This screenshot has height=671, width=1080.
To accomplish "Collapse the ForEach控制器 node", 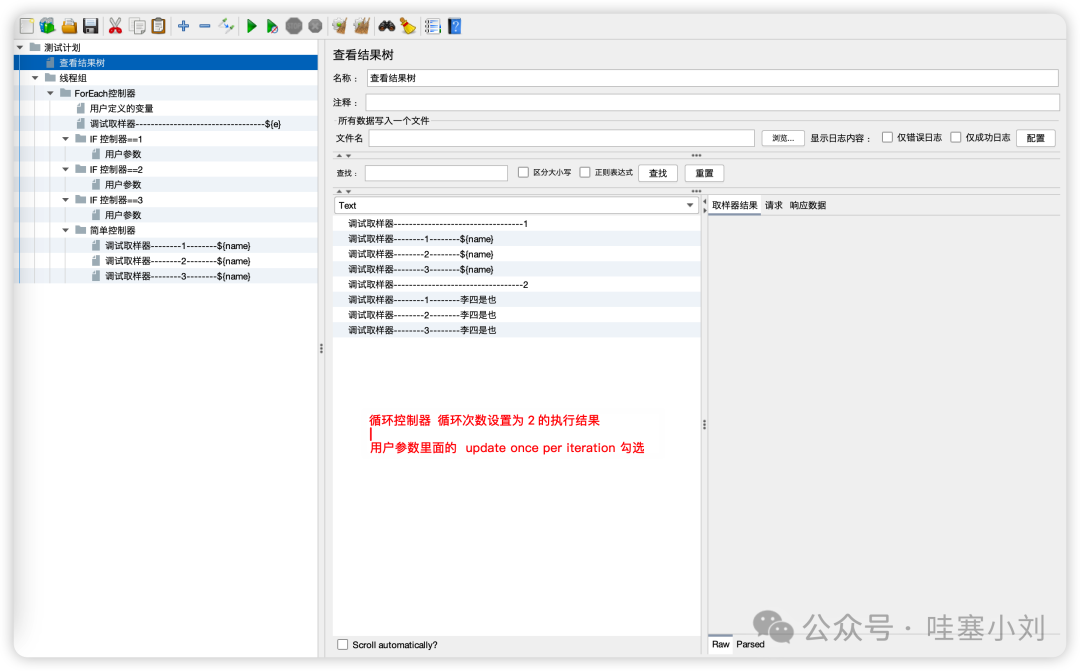I will coord(50,93).
